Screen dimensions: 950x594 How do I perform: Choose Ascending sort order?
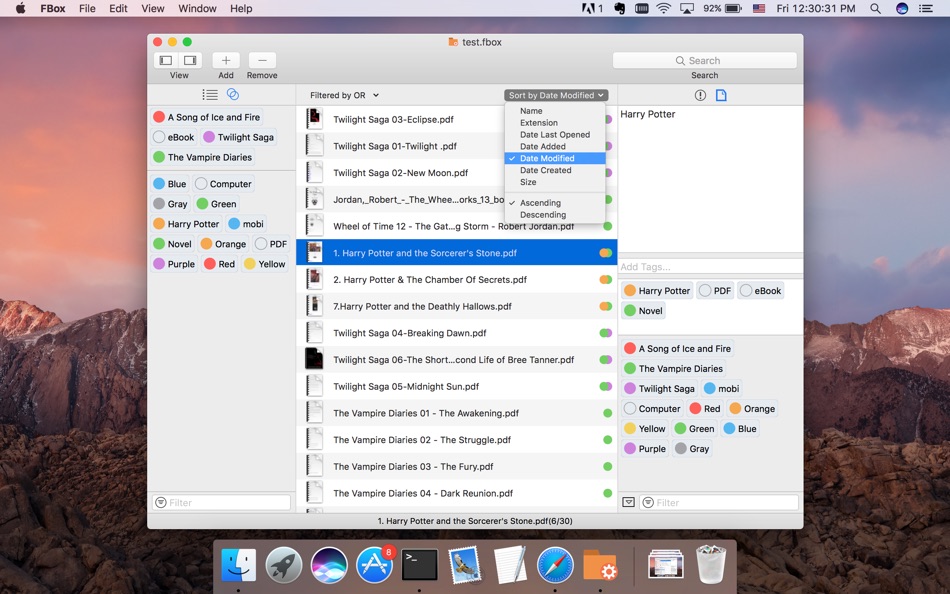point(540,203)
